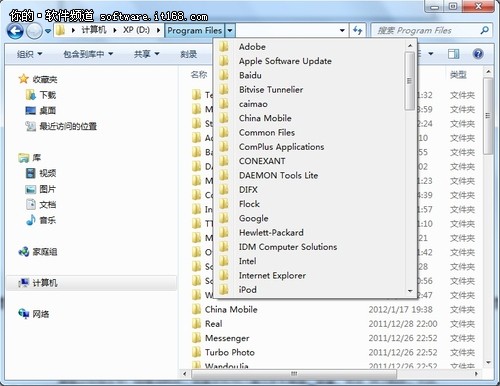Collapse the Program Files breadcrumb dropdown arrow
Viewport: 500px width, 386px height.
(230, 30)
